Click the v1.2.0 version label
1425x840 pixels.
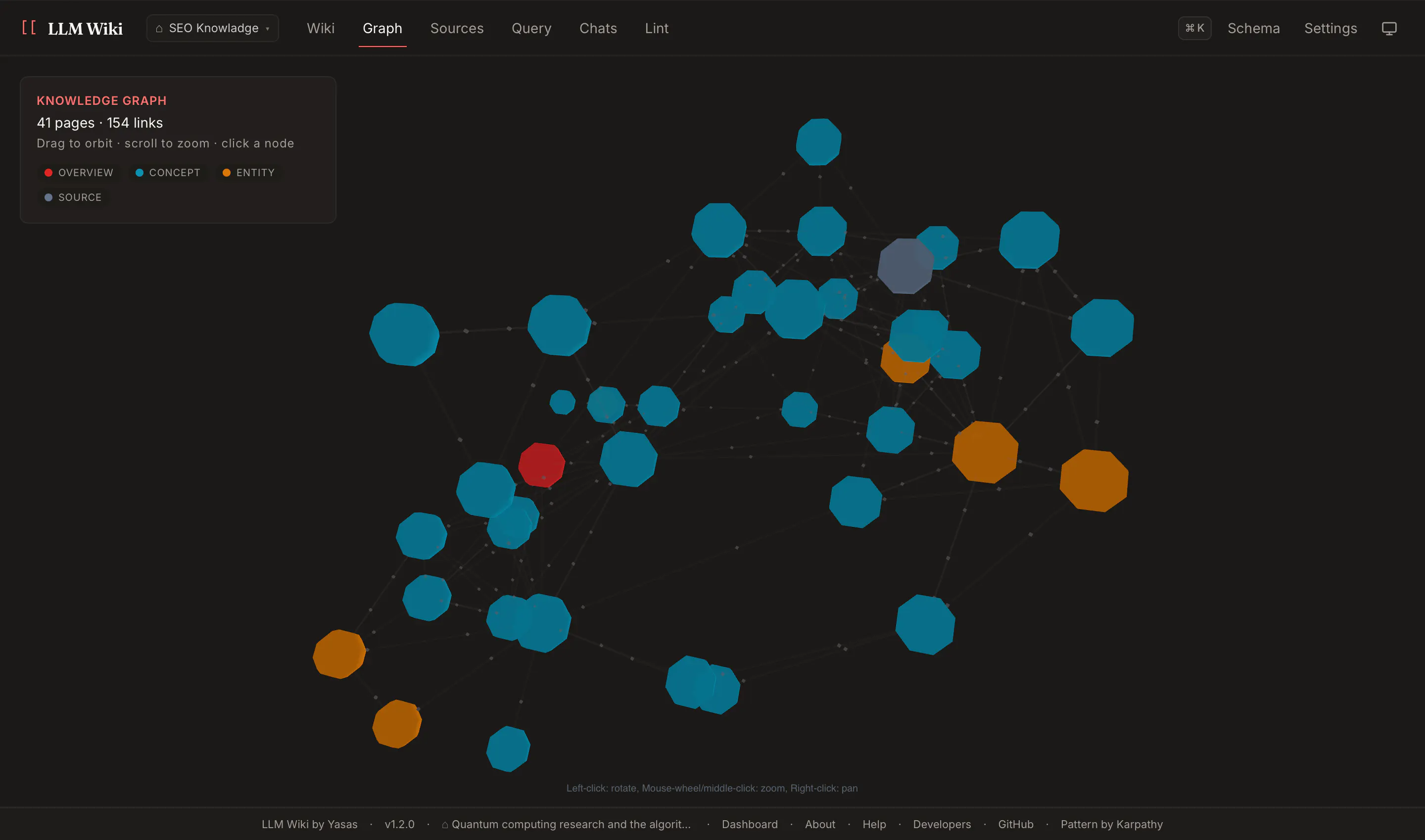[x=399, y=824]
